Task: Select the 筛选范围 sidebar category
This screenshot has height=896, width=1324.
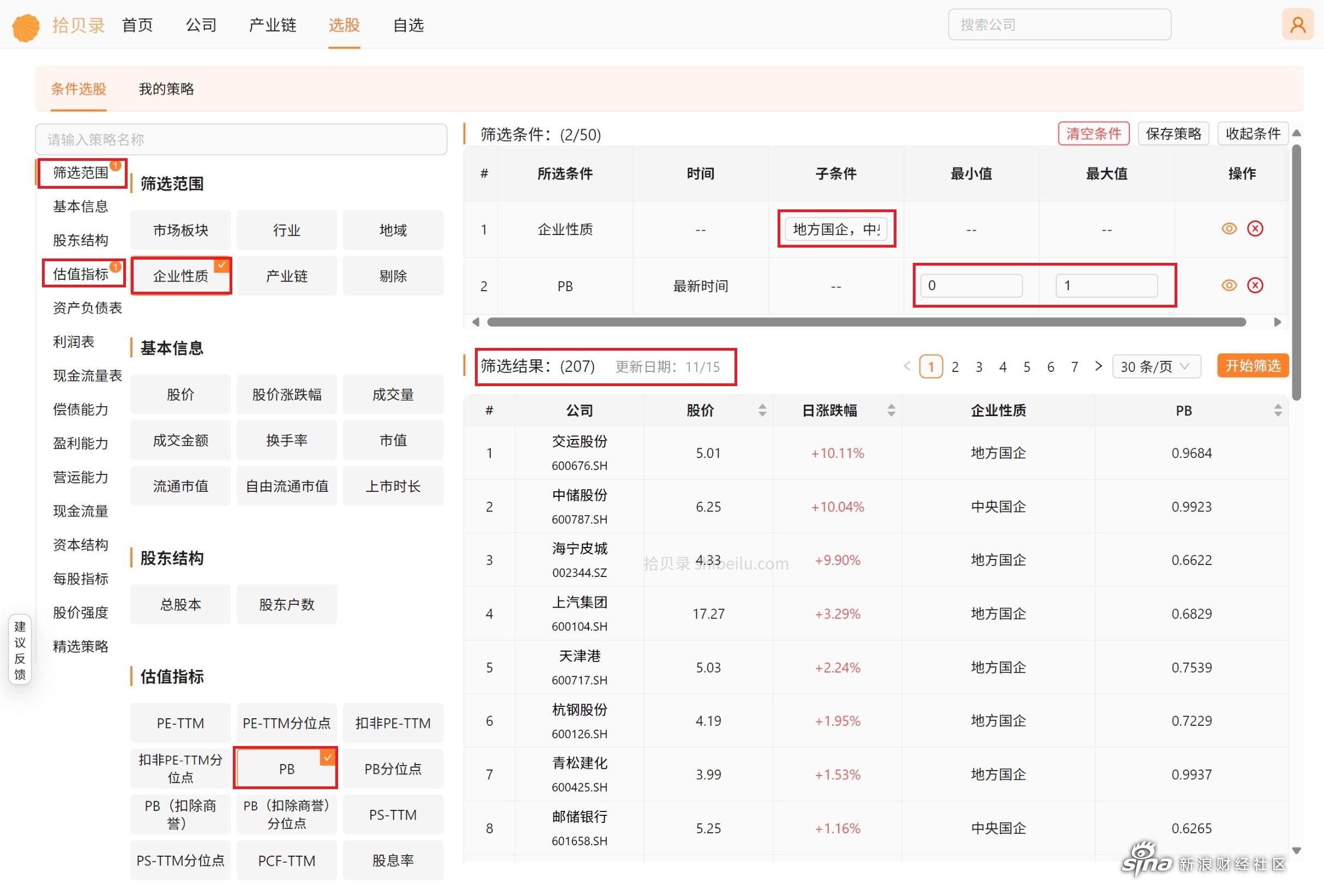Action: [x=80, y=172]
